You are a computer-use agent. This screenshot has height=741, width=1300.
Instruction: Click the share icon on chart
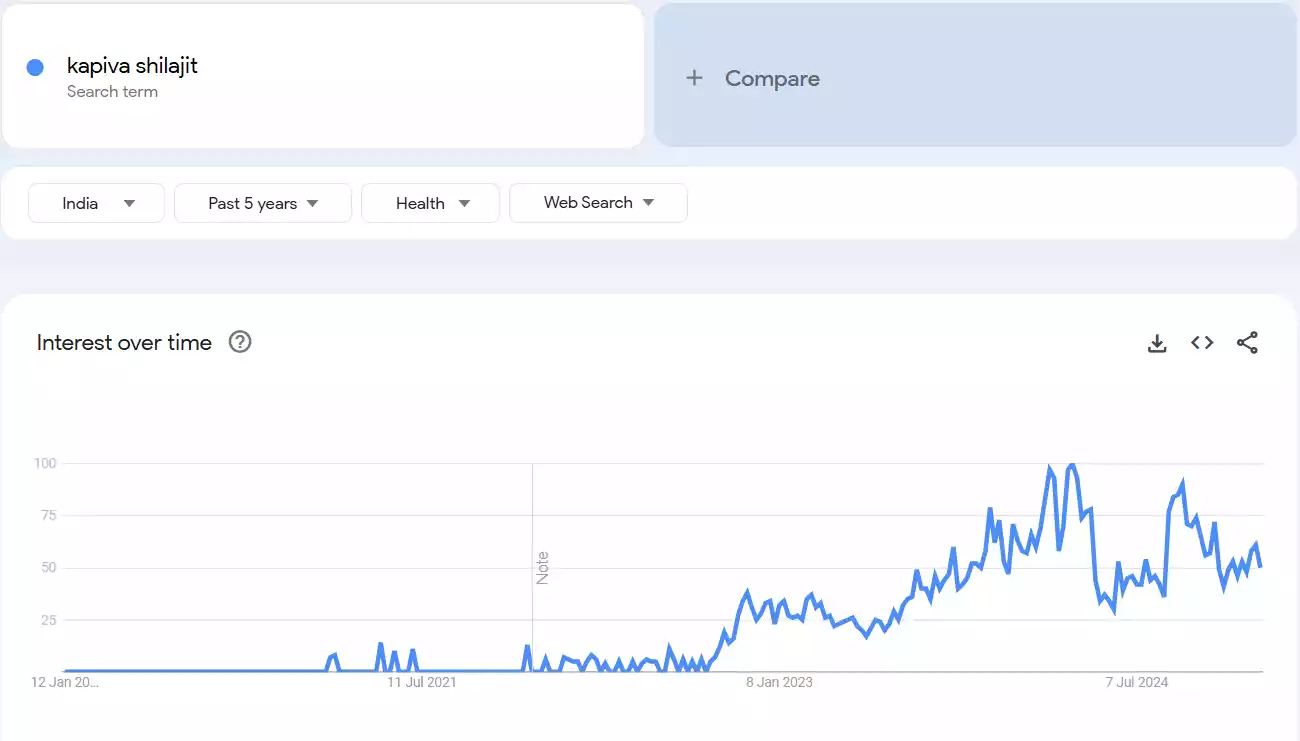(x=1247, y=343)
